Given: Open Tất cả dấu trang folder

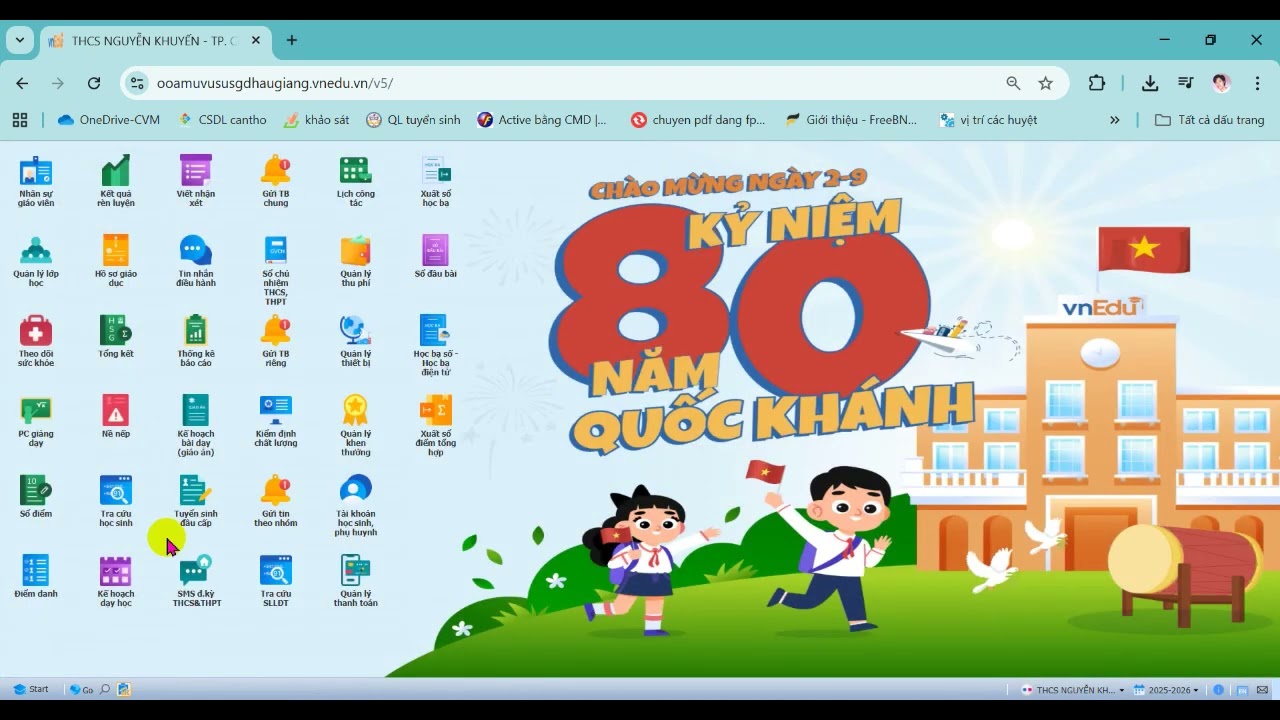Looking at the screenshot, I should tap(1210, 120).
